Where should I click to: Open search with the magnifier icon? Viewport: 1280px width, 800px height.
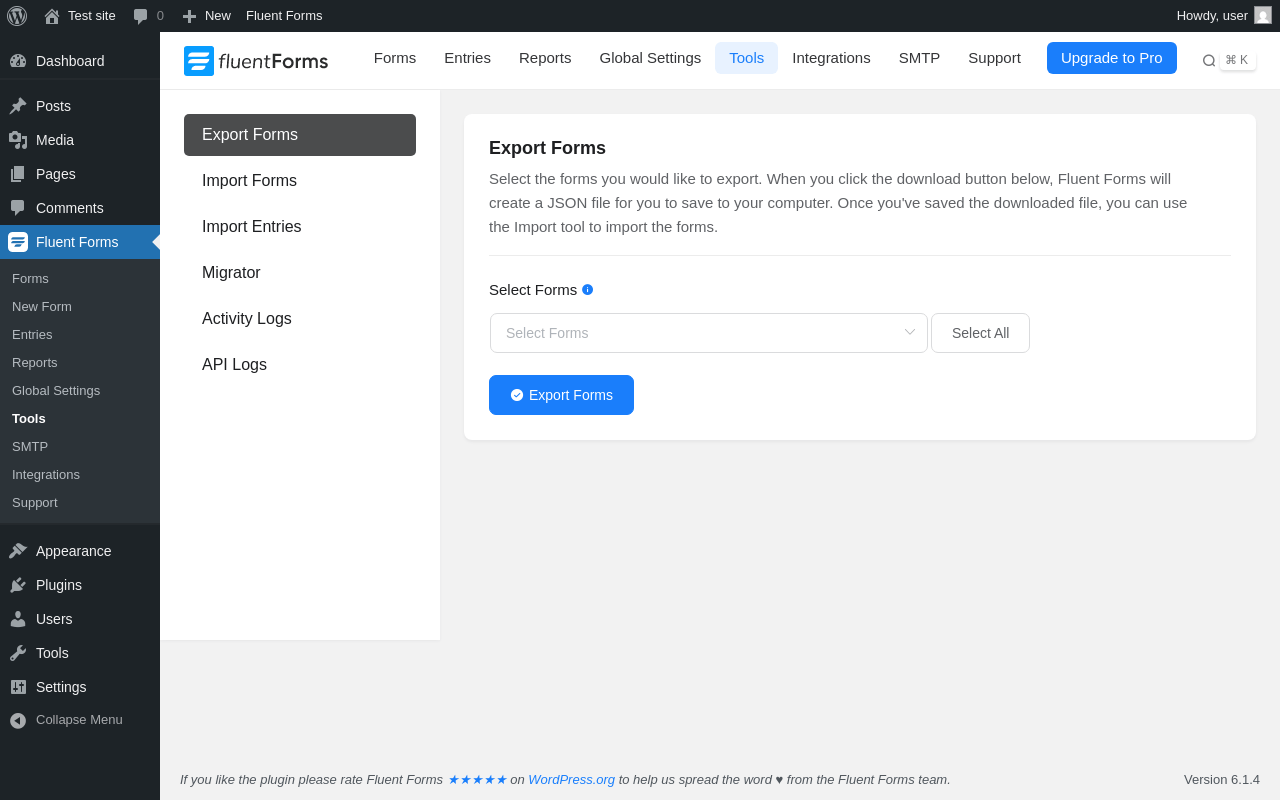[1209, 61]
